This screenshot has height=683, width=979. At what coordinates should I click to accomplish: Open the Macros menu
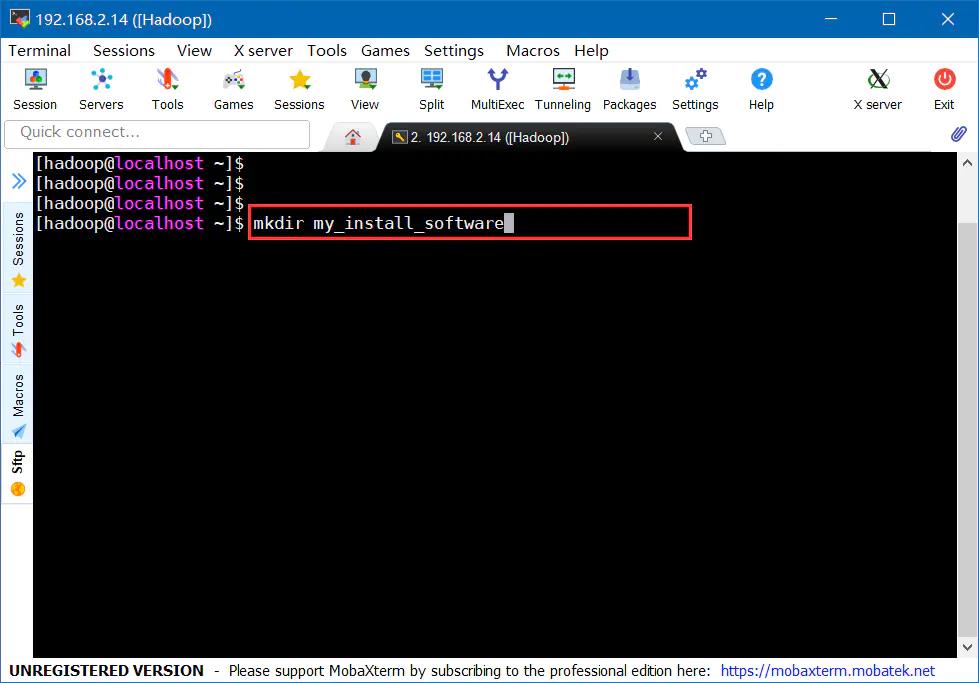click(532, 50)
